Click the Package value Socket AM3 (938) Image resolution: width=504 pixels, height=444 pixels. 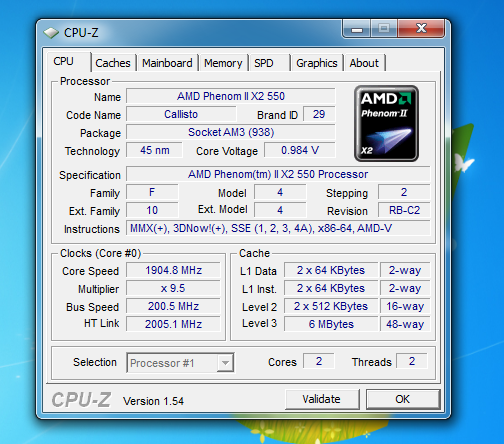point(231,132)
